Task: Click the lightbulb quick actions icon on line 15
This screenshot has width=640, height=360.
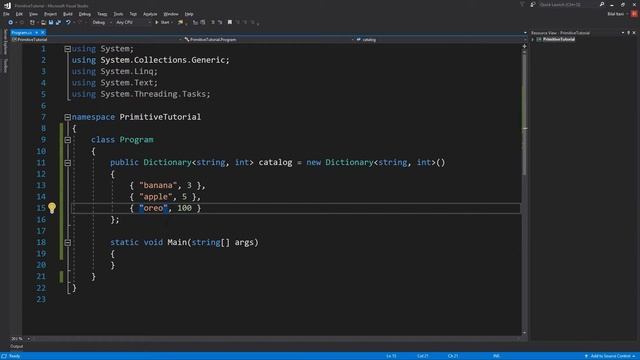Action: pos(52,208)
